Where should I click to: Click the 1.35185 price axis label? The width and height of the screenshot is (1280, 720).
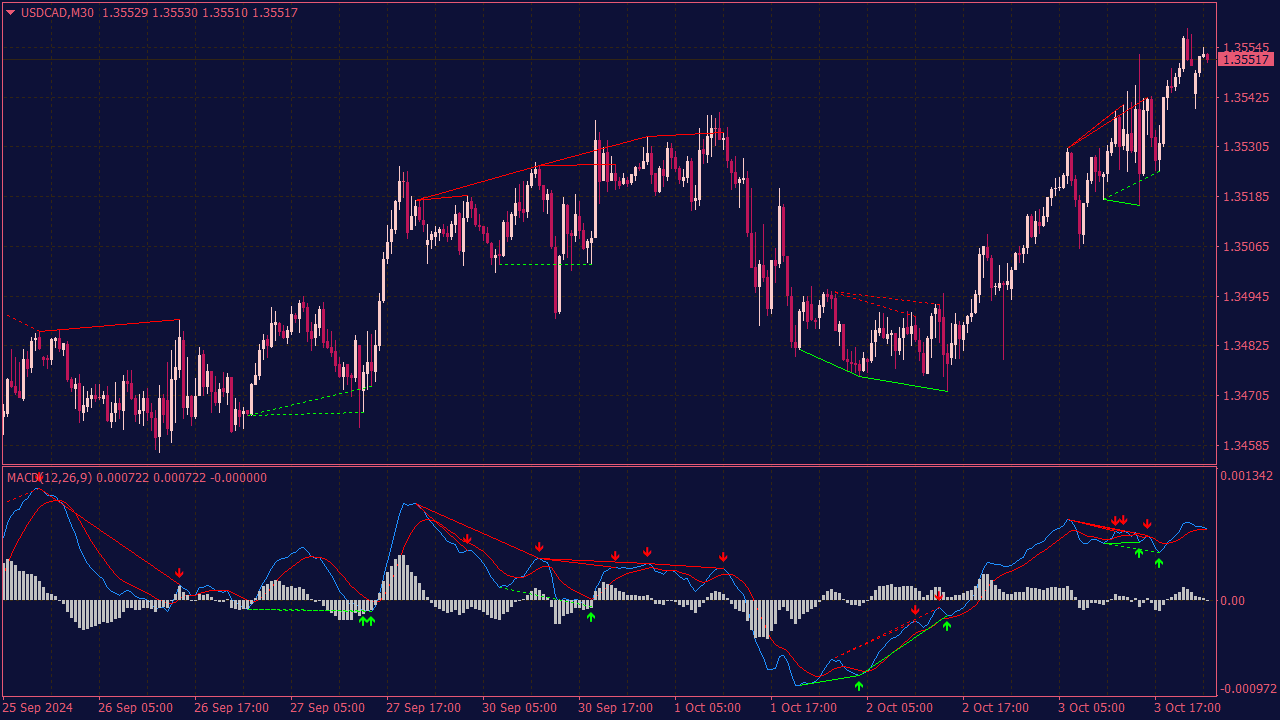coord(1246,197)
